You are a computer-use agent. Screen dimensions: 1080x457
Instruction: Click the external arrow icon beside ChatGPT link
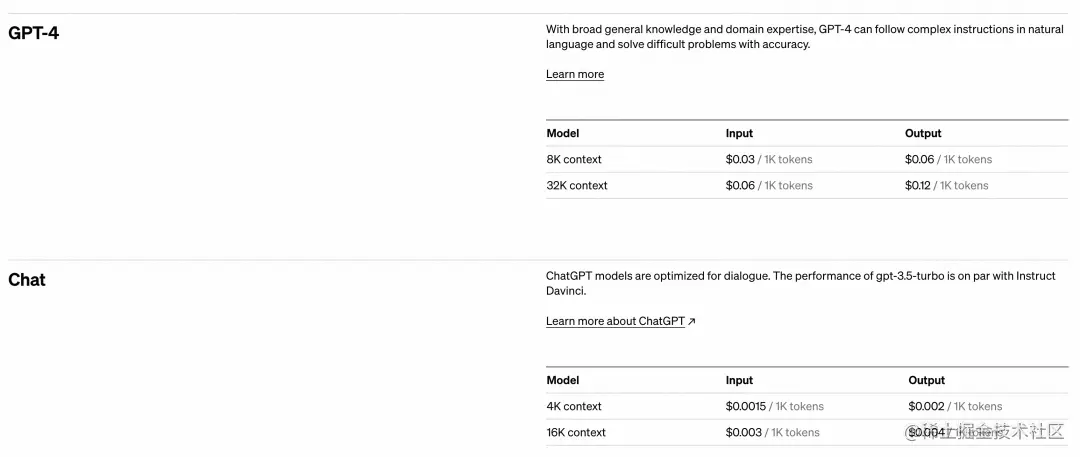tap(692, 321)
